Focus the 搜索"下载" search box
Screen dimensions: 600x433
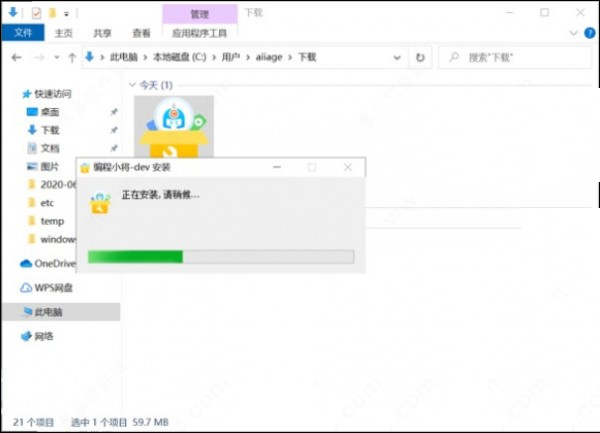coord(515,58)
